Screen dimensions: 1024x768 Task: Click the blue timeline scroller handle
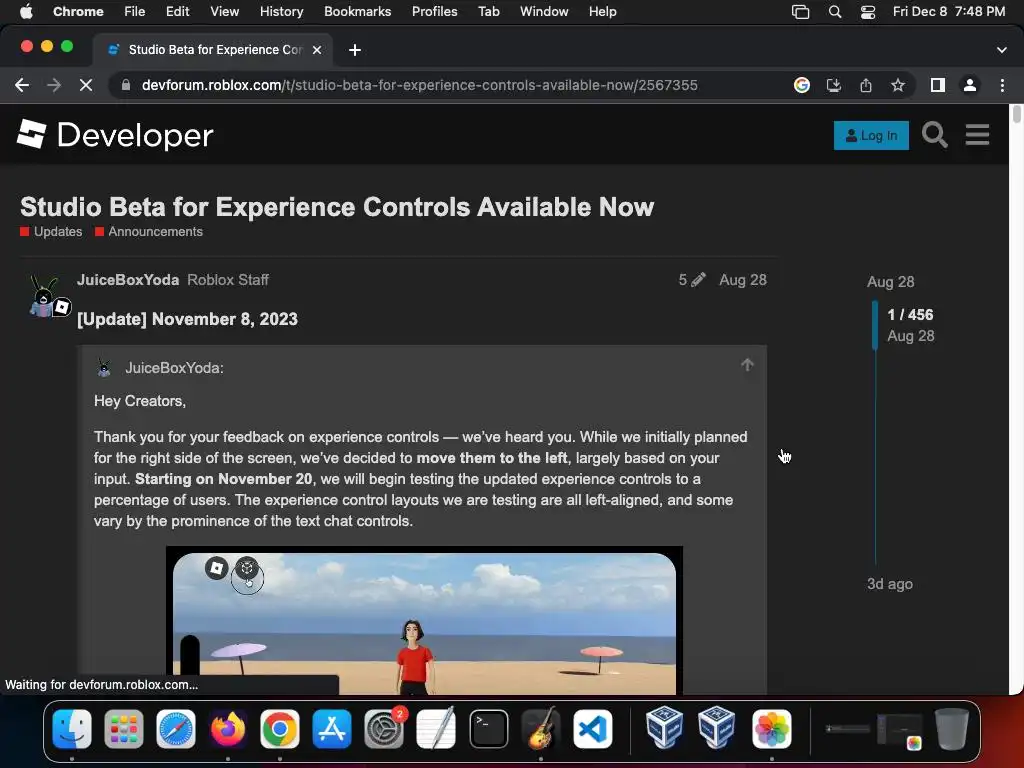click(875, 325)
